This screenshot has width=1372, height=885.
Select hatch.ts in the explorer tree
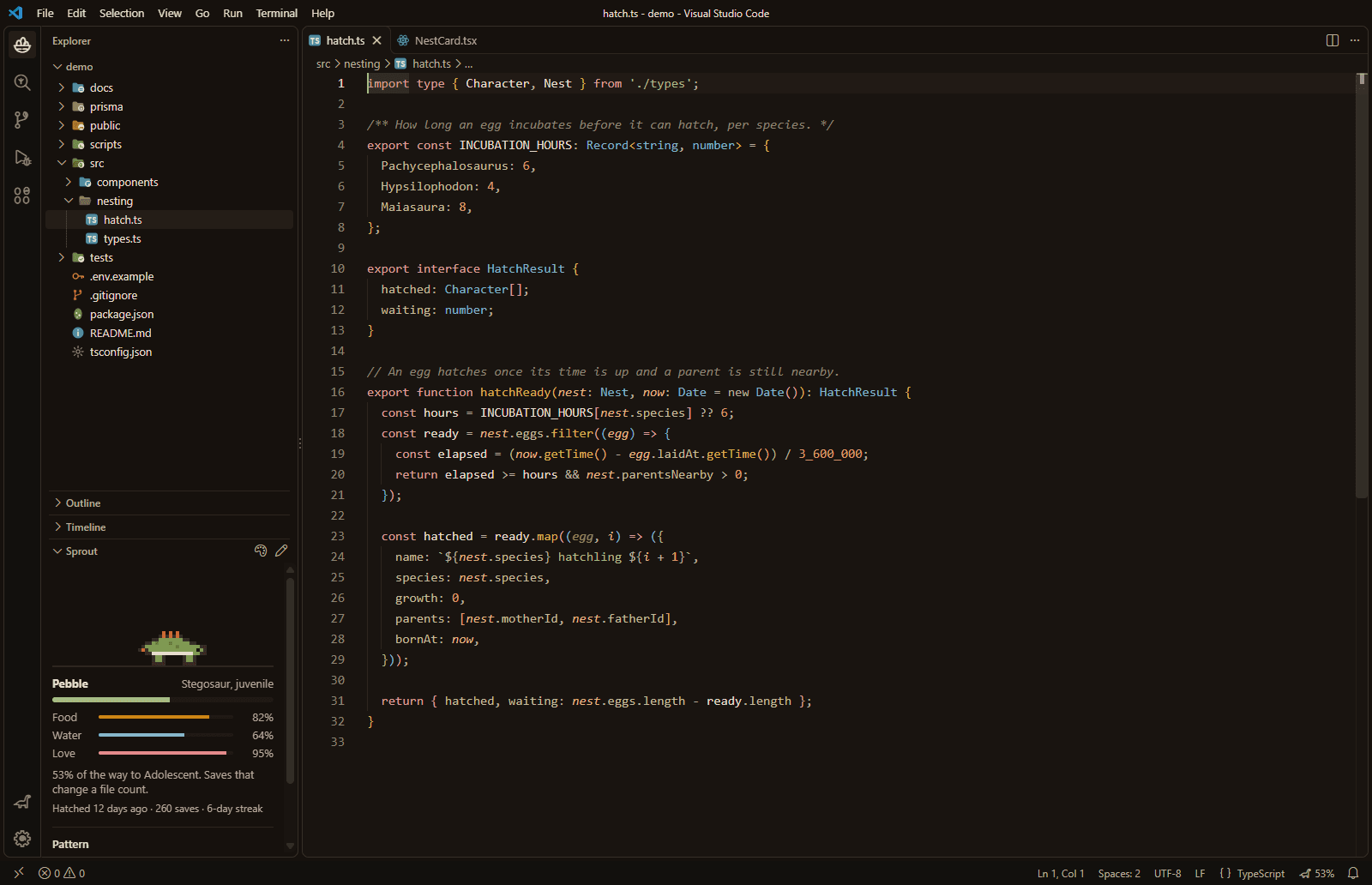click(169, 220)
